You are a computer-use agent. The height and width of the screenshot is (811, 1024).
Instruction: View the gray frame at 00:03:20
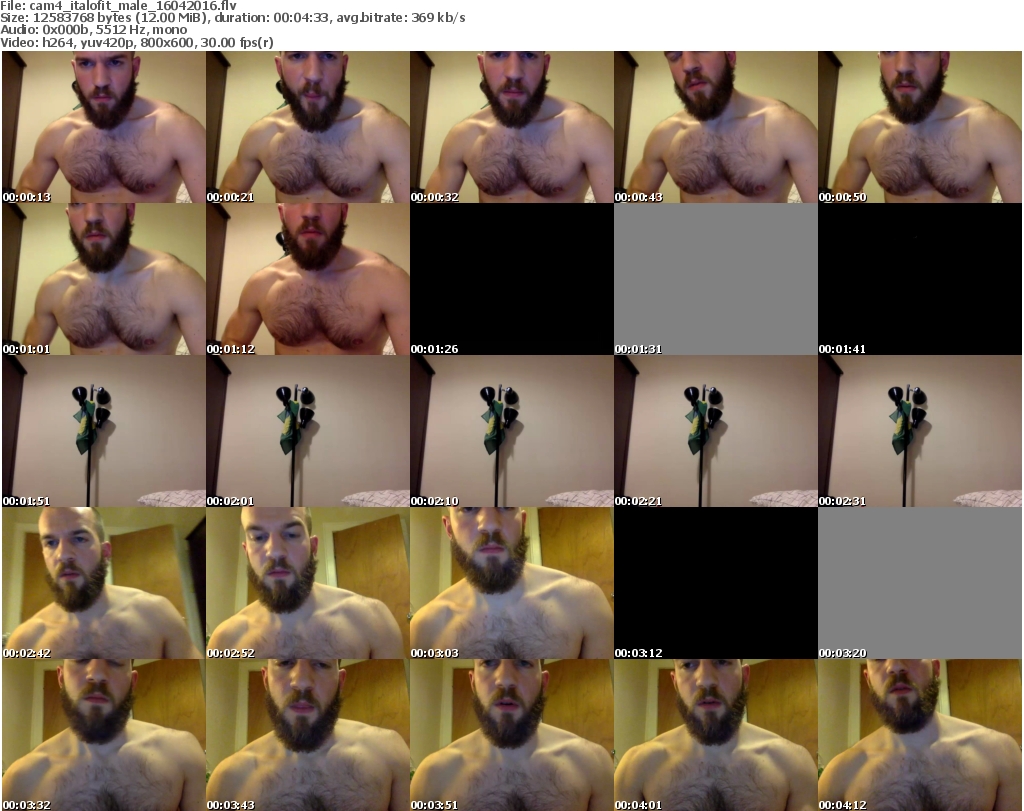[920, 583]
